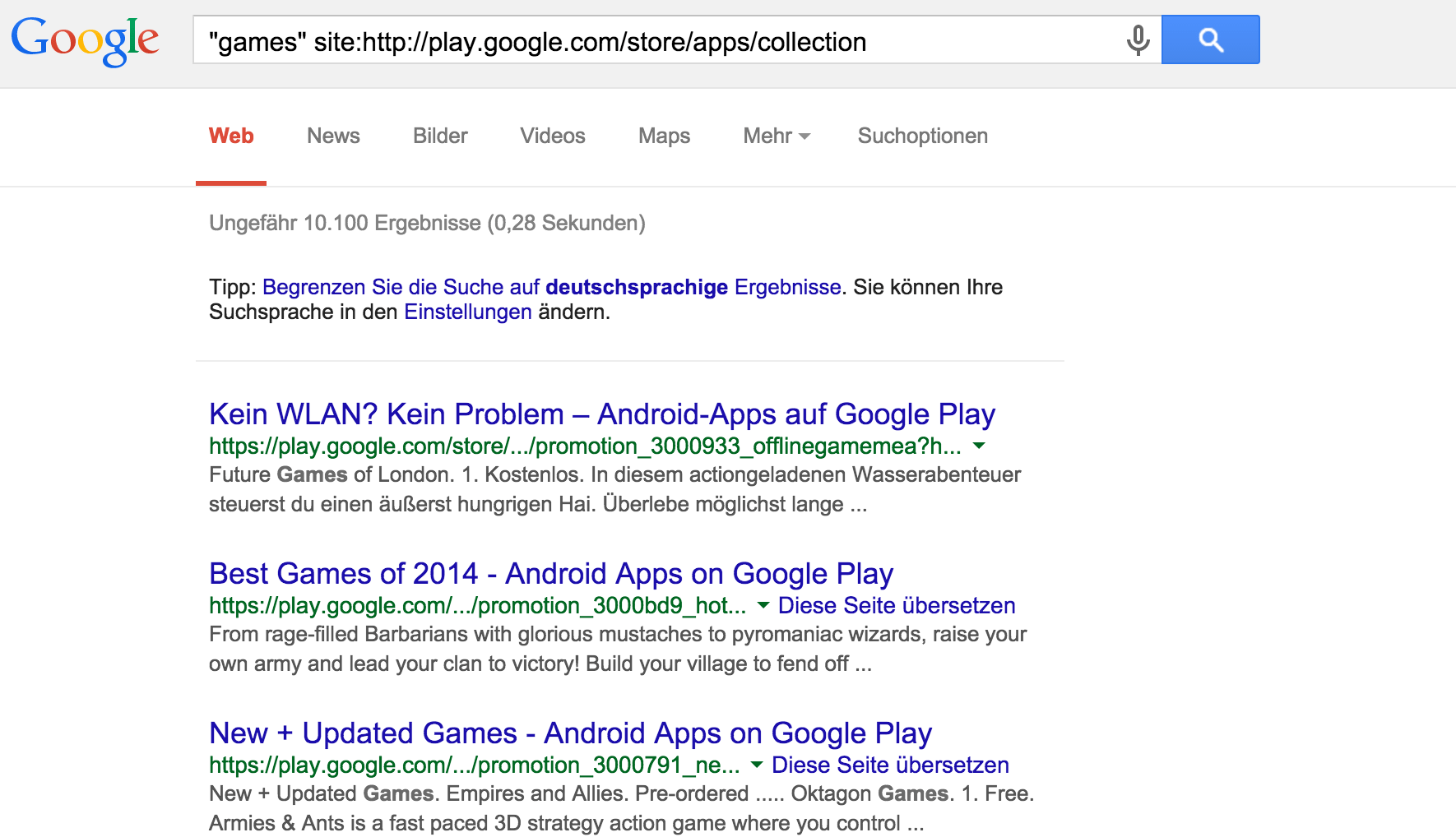Viewport: 1456px width, 837px height.
Task: Click 'Begrenzen Sie die Suche auf deutschsprachige Ergebnisse' link
Action: 552,287
